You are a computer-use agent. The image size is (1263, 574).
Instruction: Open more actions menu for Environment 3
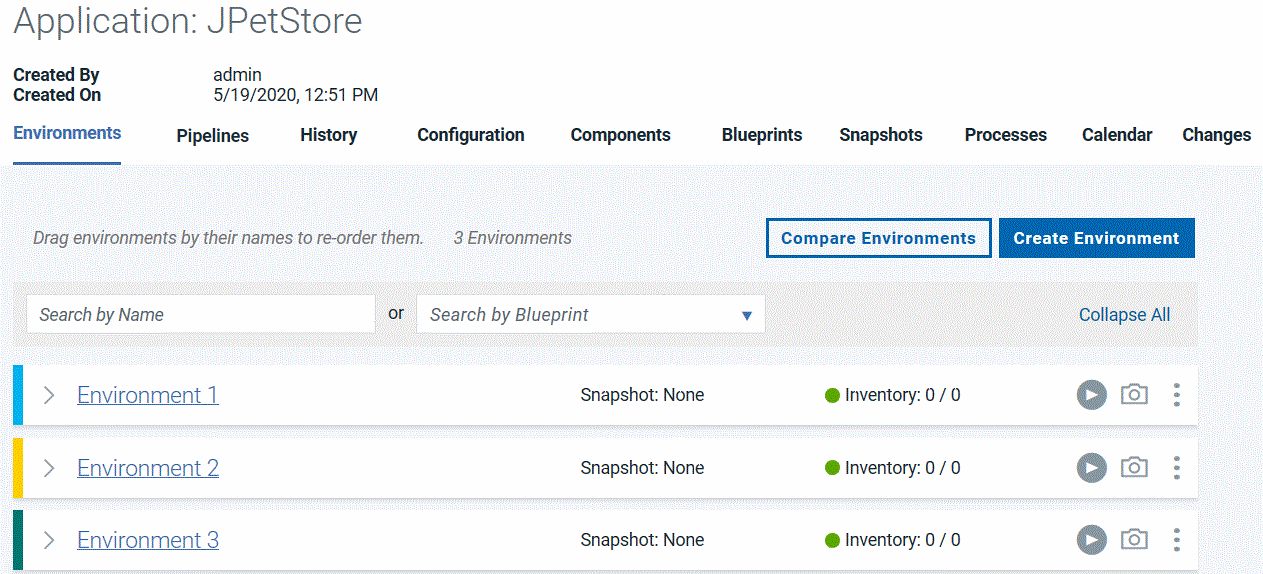point(1176,540)
